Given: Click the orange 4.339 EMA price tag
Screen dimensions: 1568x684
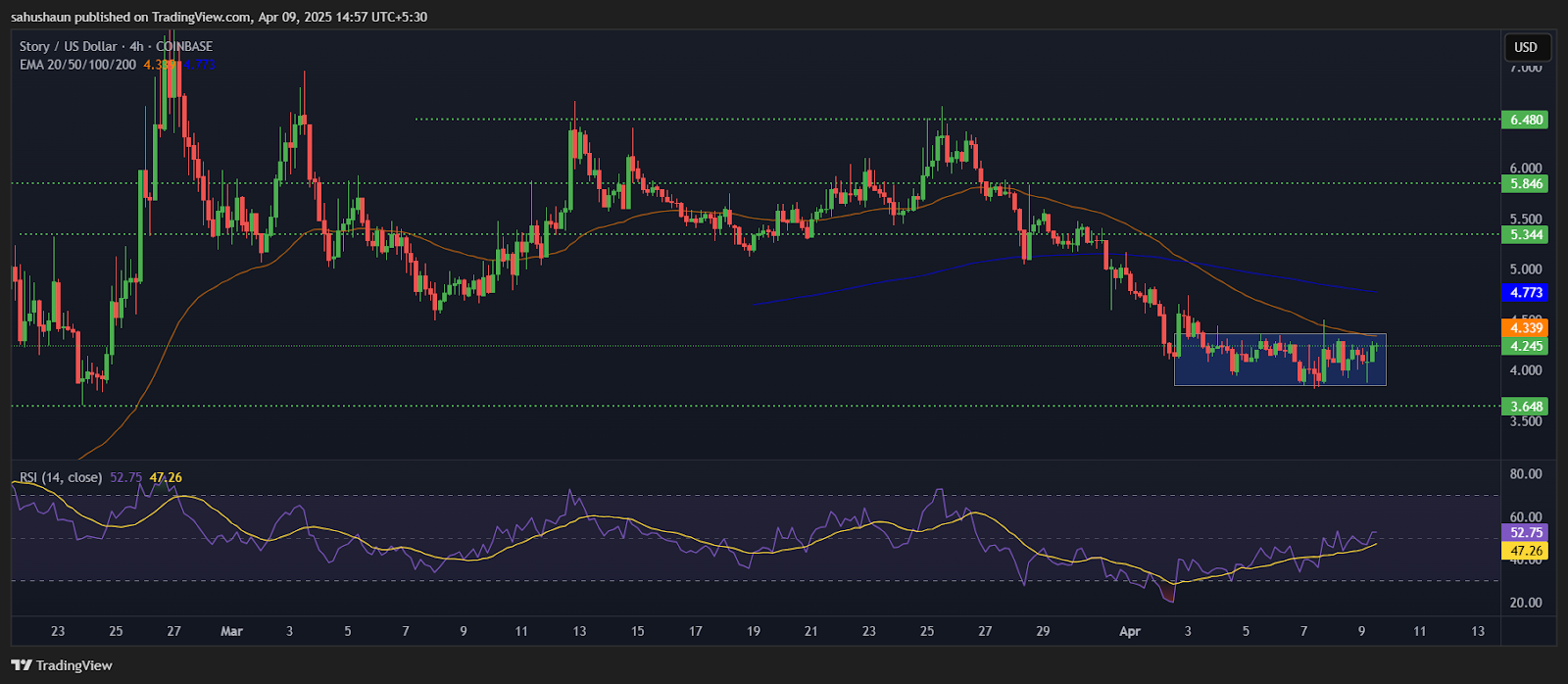Looking at the screenshot, I should click(1526, 327).
